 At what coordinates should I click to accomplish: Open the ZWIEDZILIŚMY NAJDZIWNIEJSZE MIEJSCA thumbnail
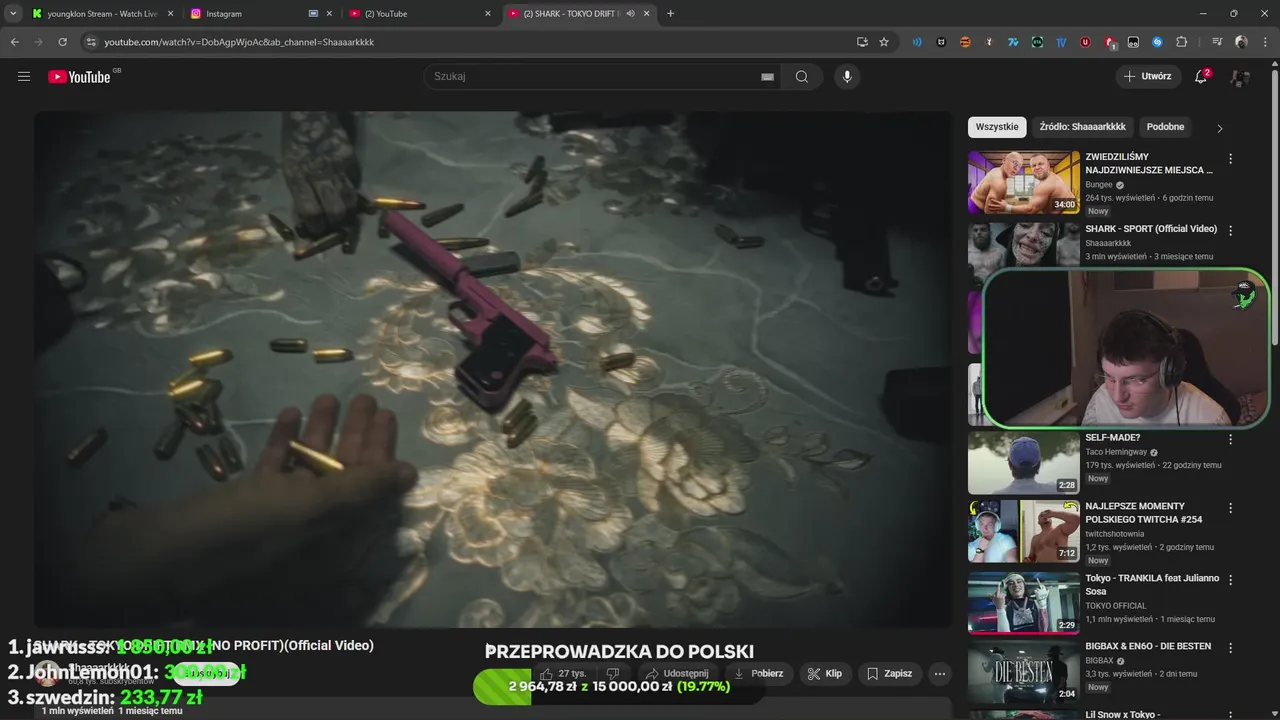click(x=1024, y=182)
